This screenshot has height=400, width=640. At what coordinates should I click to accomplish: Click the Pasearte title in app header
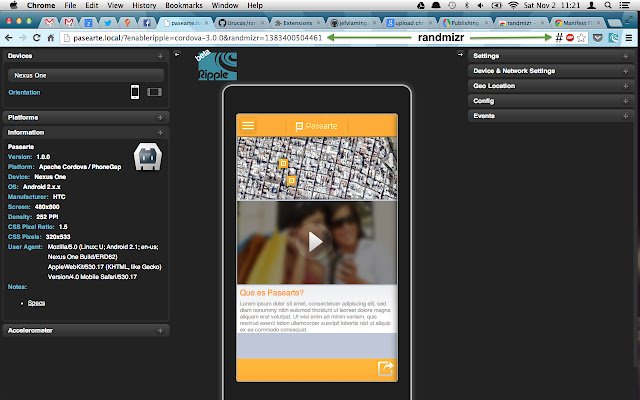317,126
